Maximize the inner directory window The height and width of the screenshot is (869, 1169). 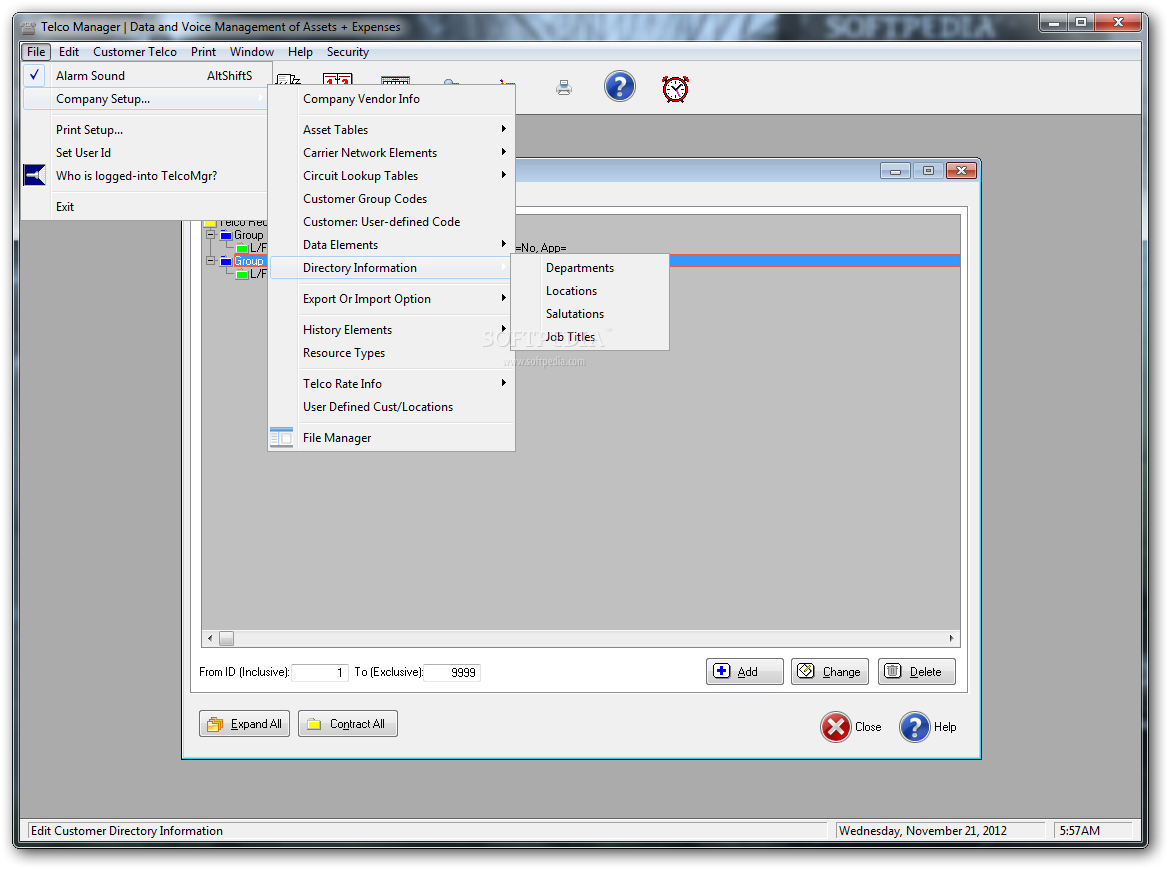[x=928, y=171]
